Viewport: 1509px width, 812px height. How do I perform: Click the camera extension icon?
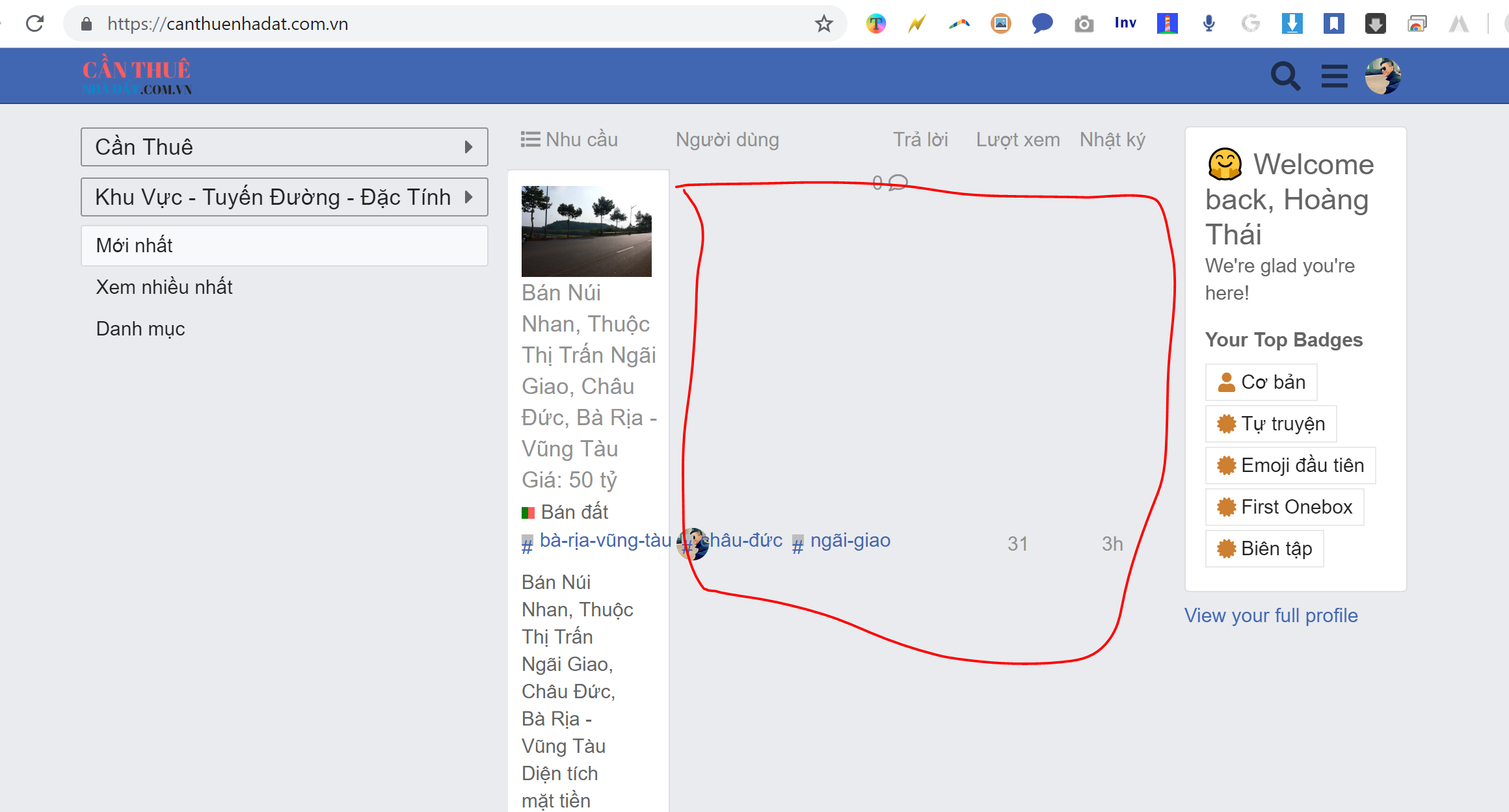[x=1084, y=24]
